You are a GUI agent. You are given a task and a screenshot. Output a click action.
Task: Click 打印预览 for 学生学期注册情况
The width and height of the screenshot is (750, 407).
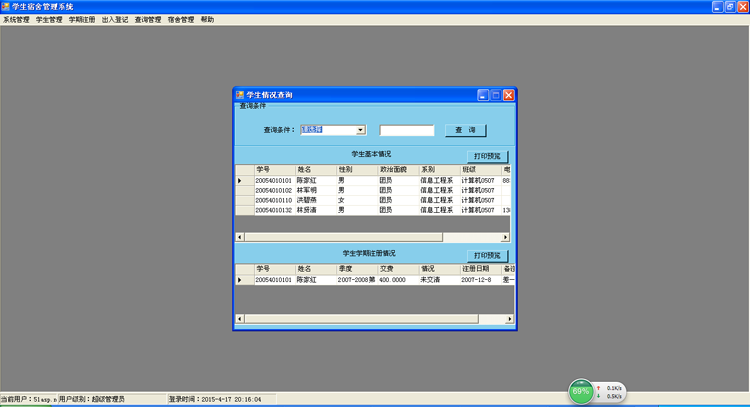(x=489, y=255)
